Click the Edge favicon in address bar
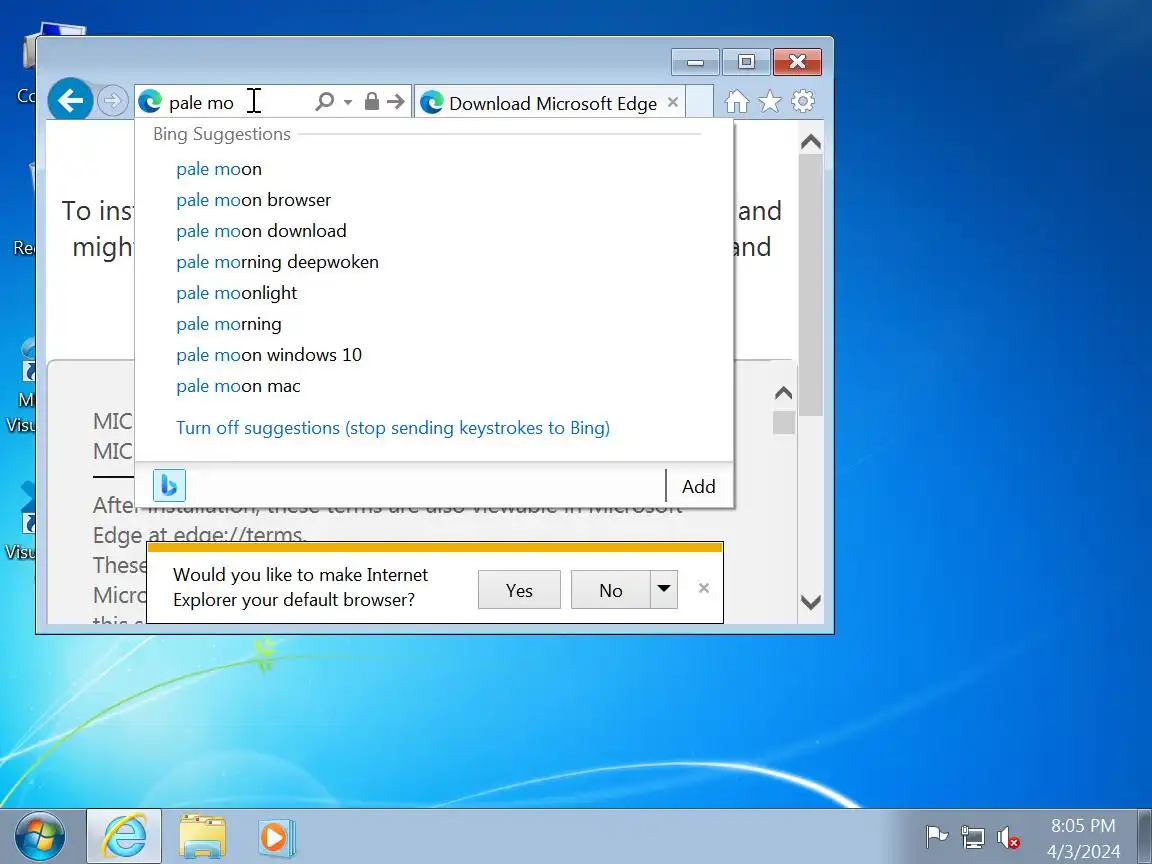The image size is (1152, 864). (x=150, y=101)
